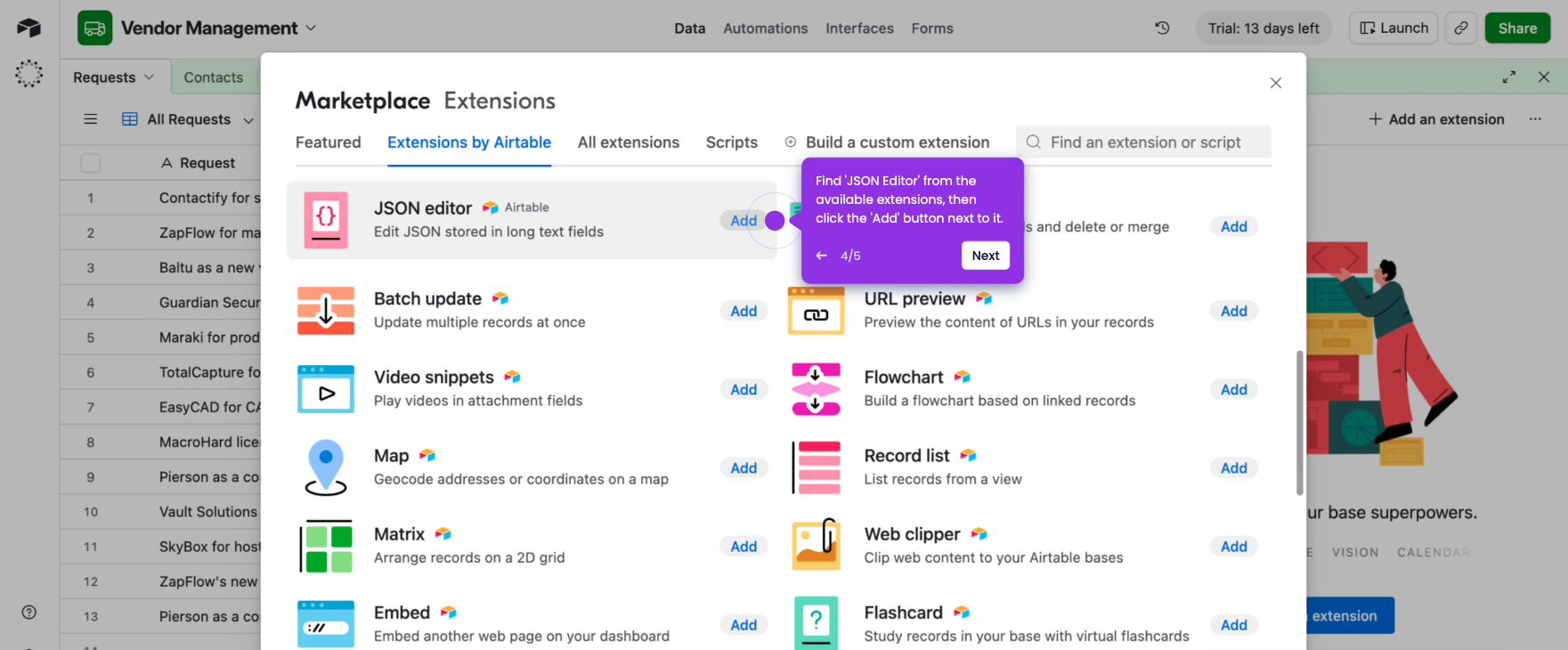This screenshot has width=1568, height=650.
Task: Expand Vendor Management base name dropdown
Action: (311, 28)
